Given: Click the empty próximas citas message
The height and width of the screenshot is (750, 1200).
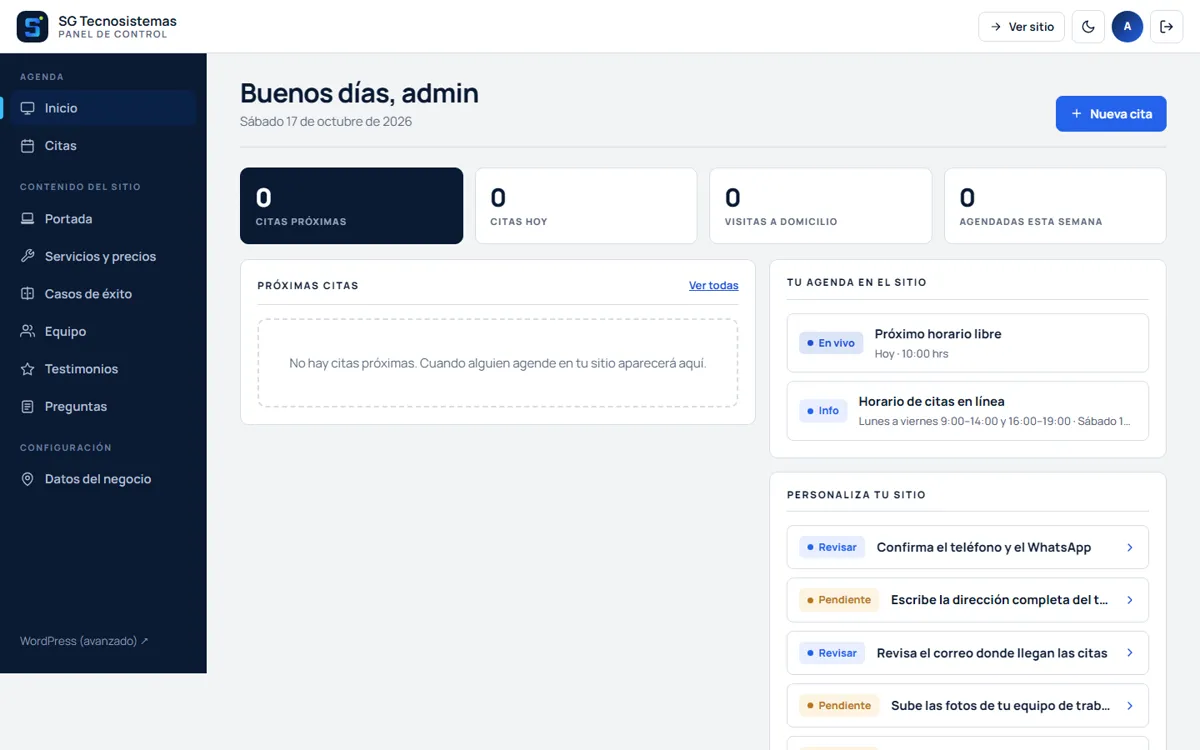Looking at the screenshot, I should coord(498,363).
